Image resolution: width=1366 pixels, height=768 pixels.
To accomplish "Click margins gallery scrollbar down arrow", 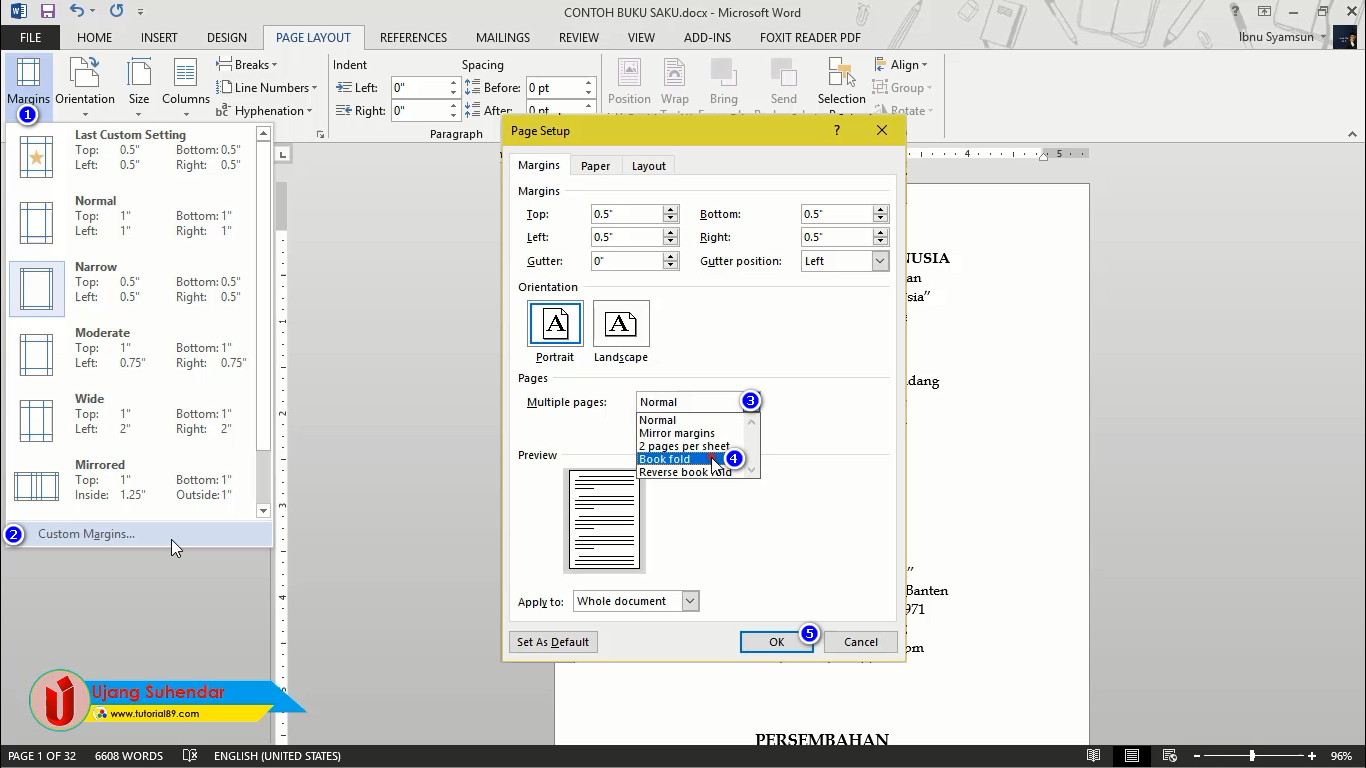I will pos(264,511).
